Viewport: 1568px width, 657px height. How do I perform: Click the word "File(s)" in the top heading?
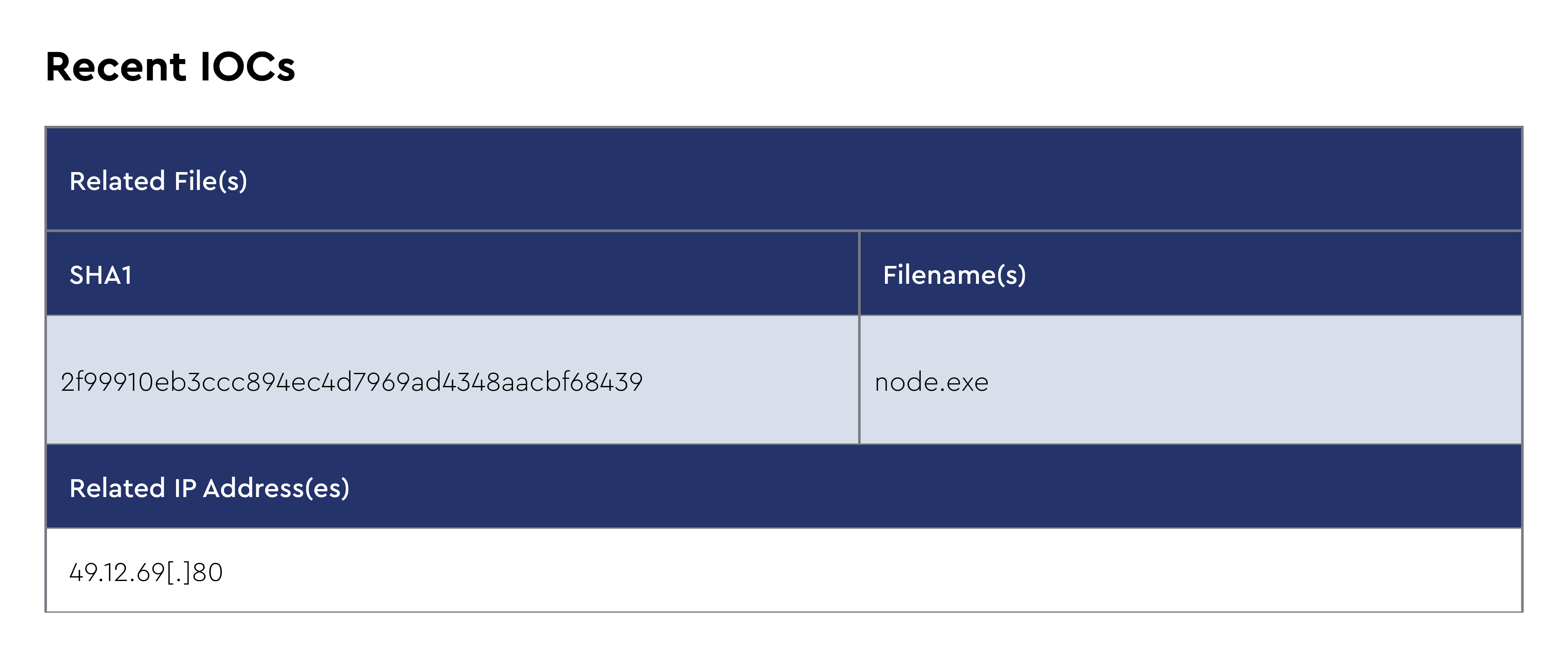tap(211, 181)
